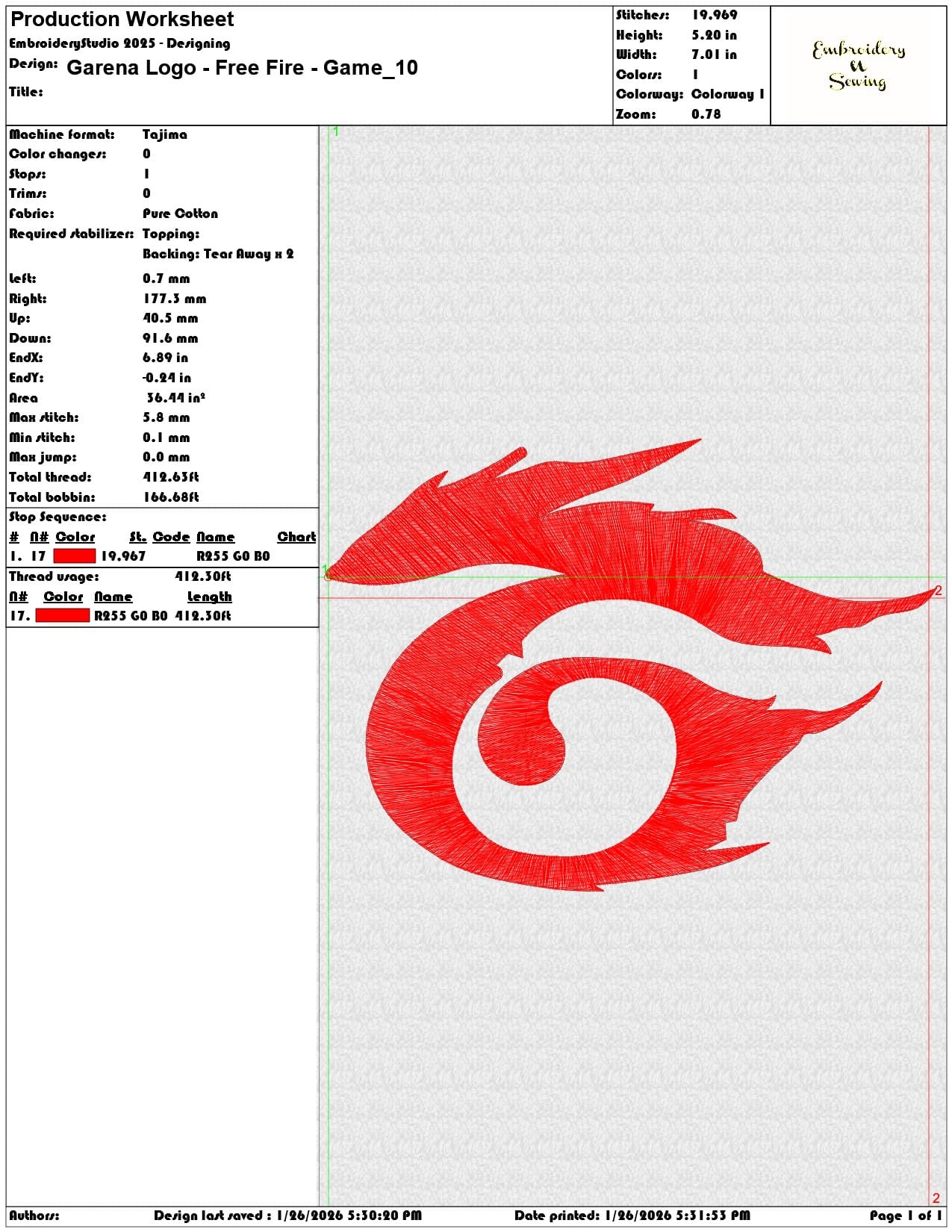The image size is (952, 1232).
Task: Select the Stitches value "19,969"
Action: (715, 15)
